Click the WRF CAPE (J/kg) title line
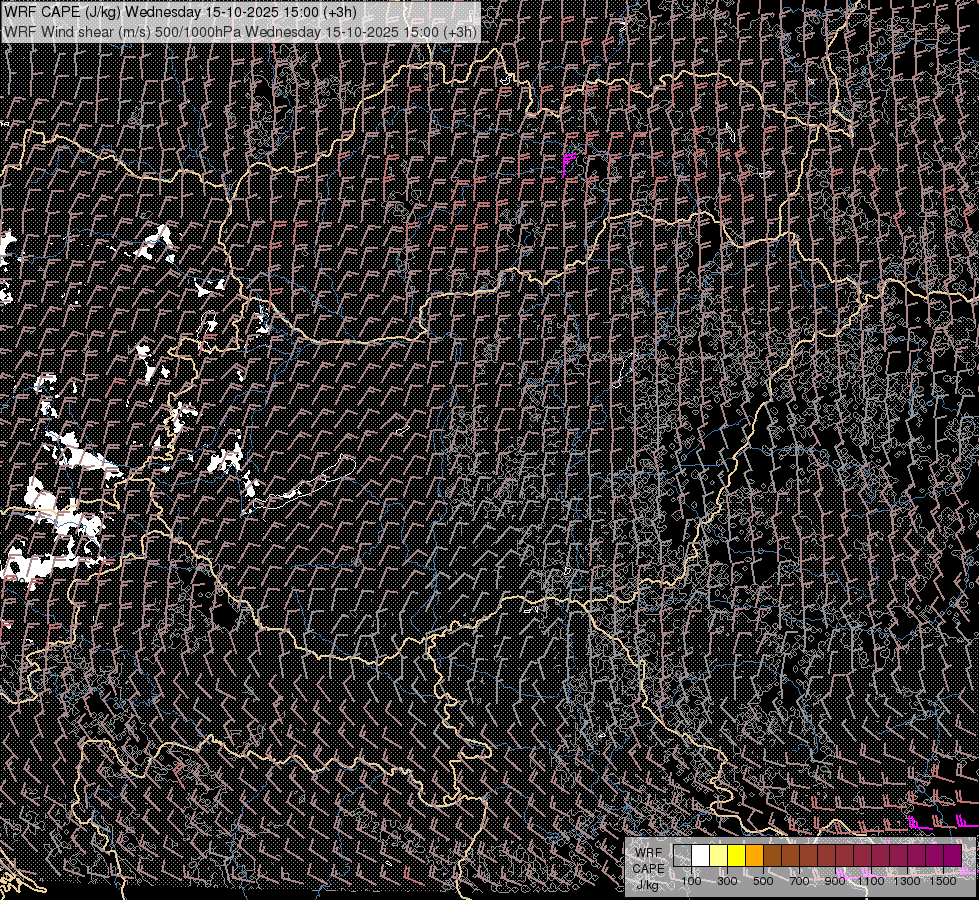Viewport: 979px width, 900px height. click(x=180, y=12)
